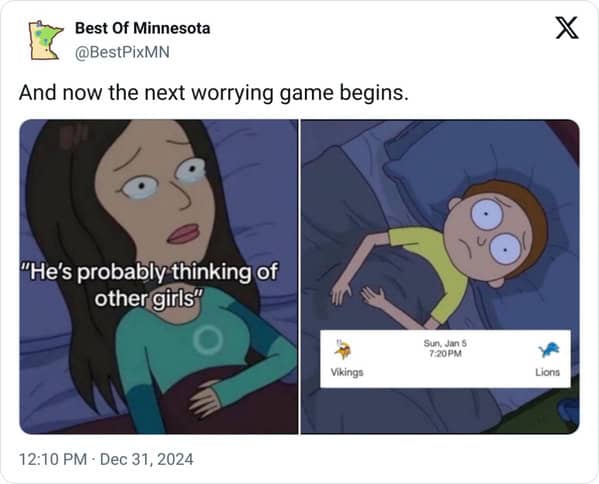Click the X logo icon
This screenshot has width=599, height=484.
(567, 28)
